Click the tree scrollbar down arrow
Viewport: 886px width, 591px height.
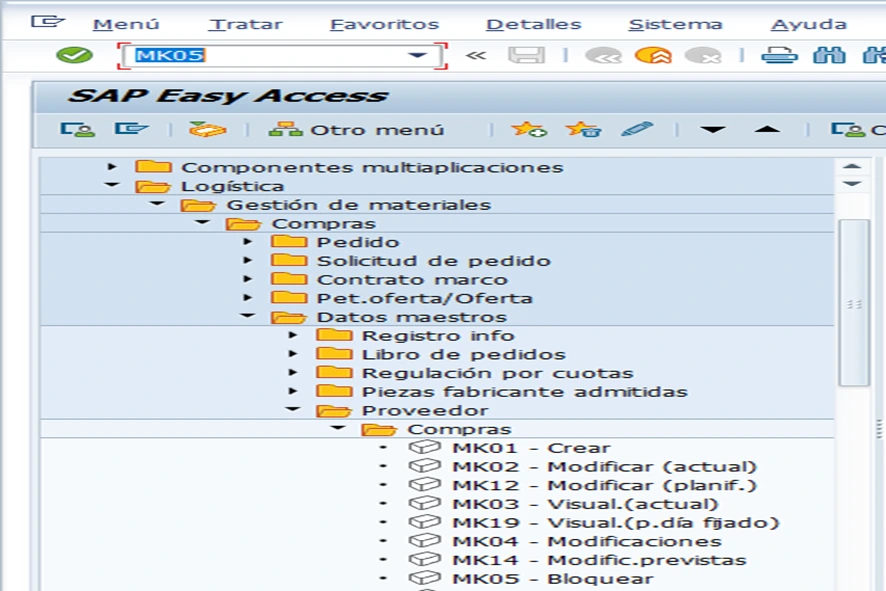[852, 184]
